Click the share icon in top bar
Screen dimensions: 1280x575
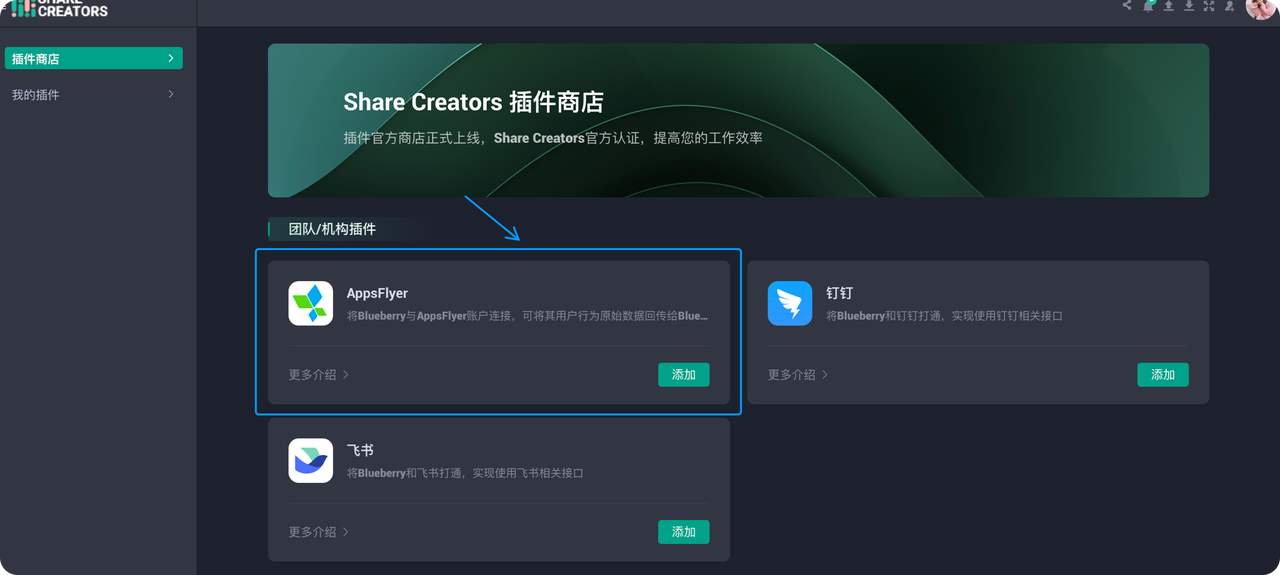(x=1127, y=5)
